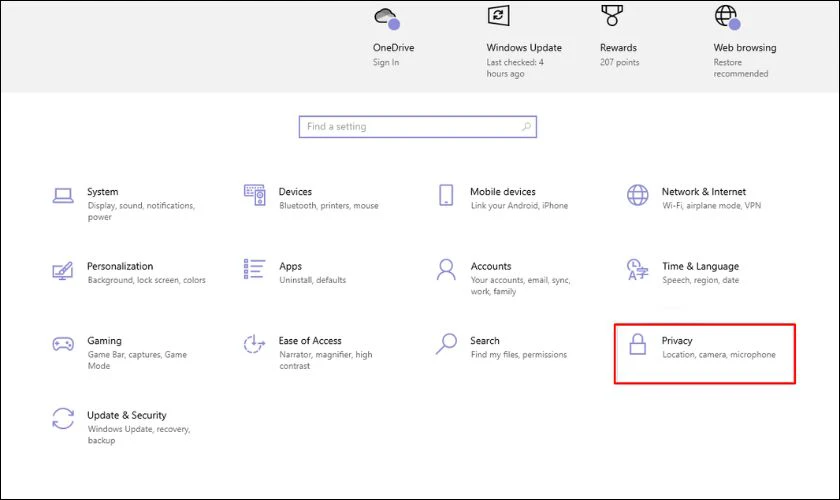Click 'Background, lock screen, colors' description
Viewport: 840px width, 500px height.
(147, 280)
